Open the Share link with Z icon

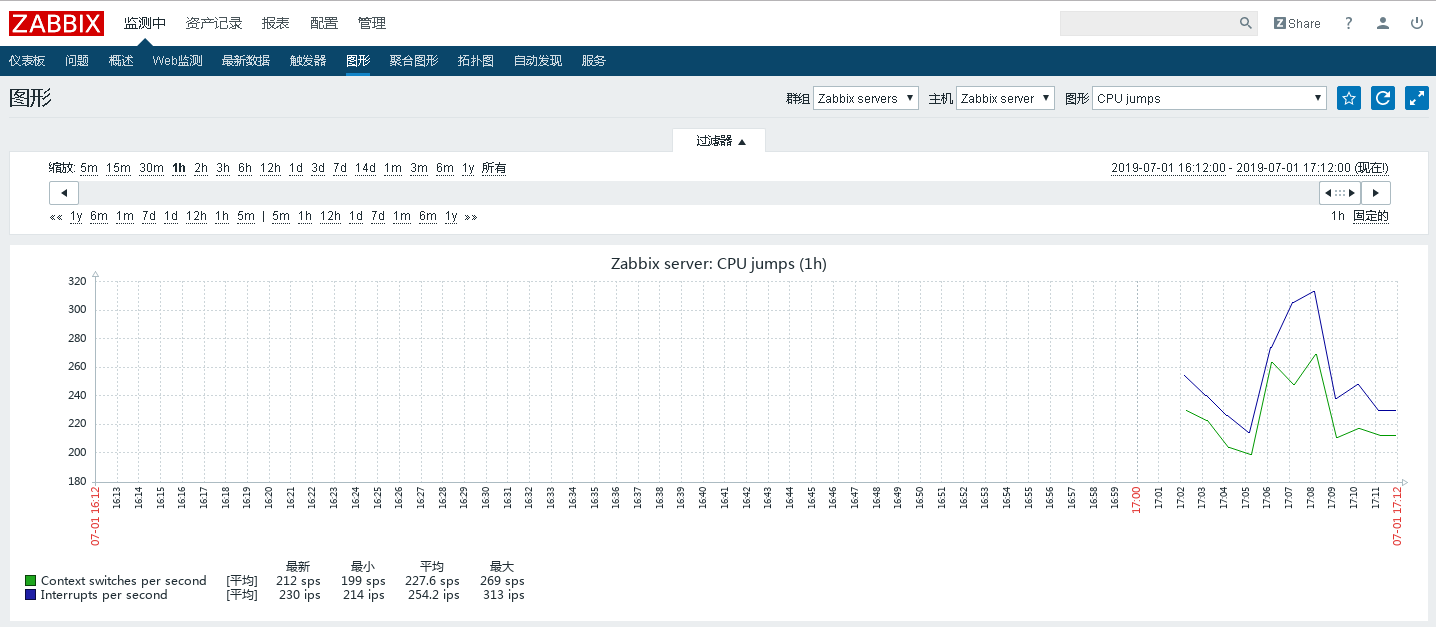[1297, 23]
